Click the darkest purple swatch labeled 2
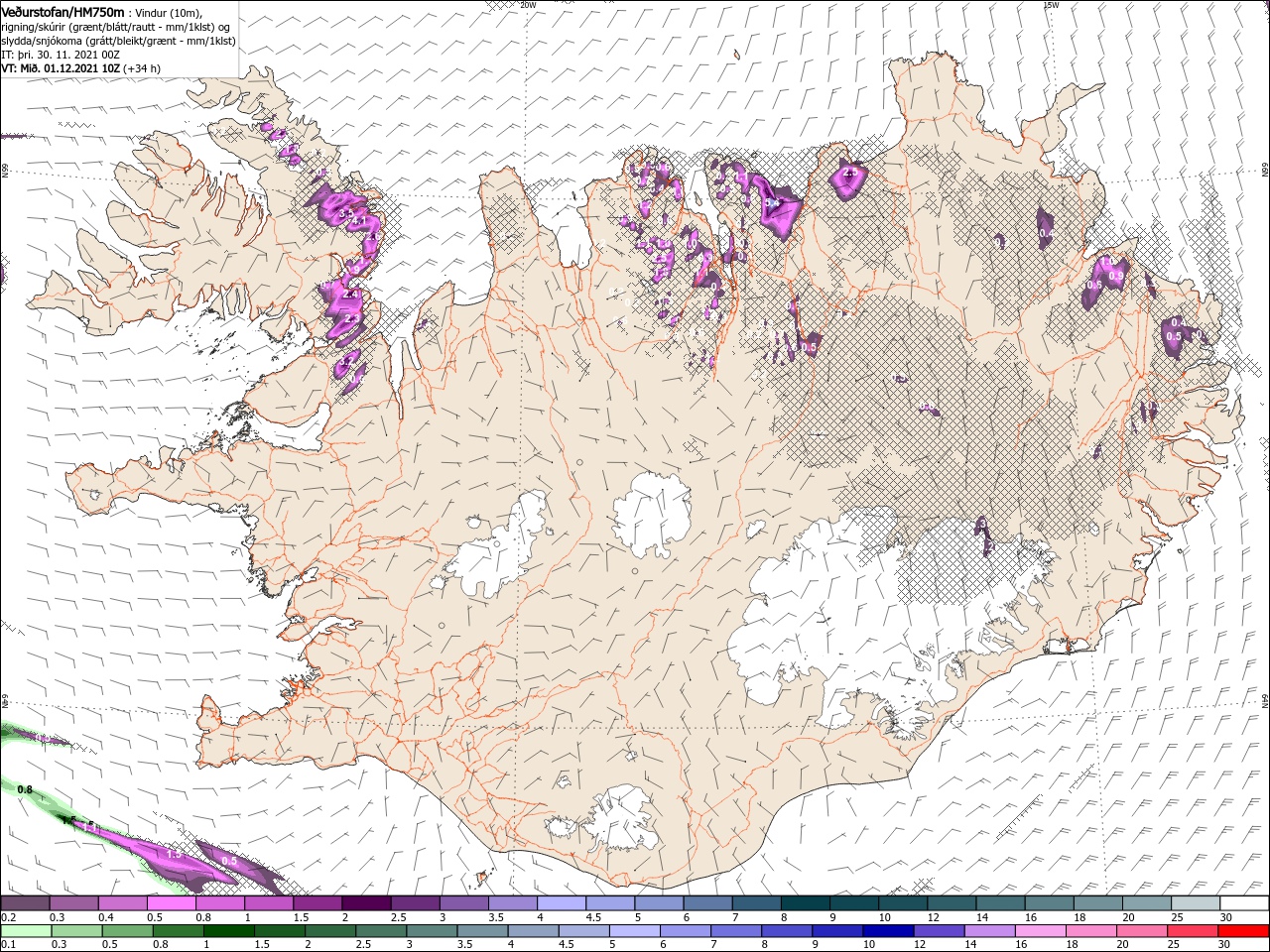The image size is (1270, 952). 366,903
